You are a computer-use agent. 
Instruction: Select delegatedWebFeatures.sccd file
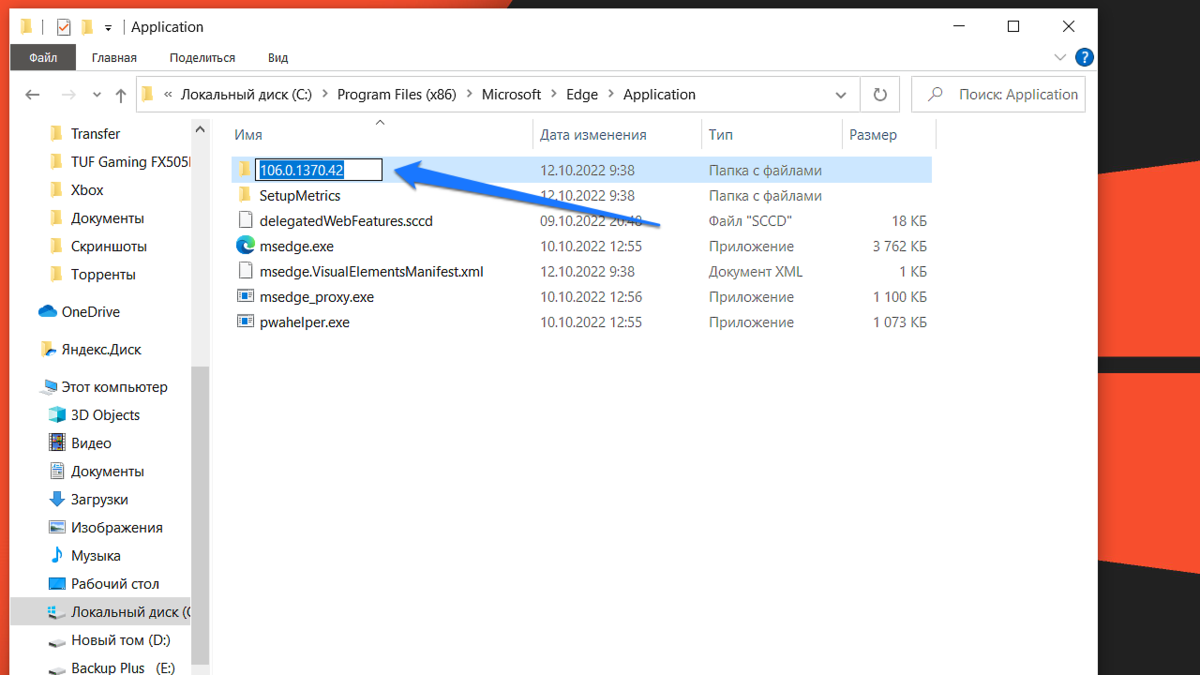(346, 221)
